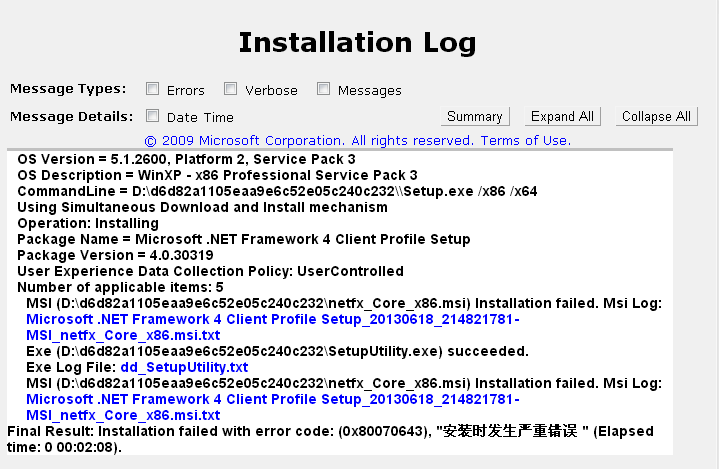Image resolution: width=719 pixels, height=469 pixels.
Task: Click the Expand All button
Action: click(562, 116)
